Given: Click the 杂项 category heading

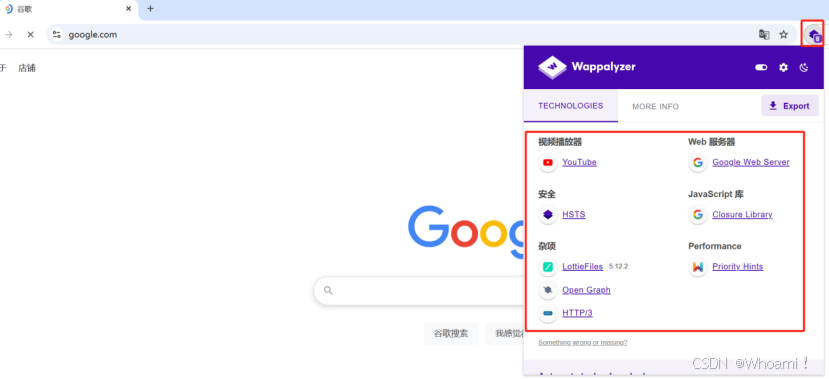Looking at the screenshot, I should (x=547, y=246).
